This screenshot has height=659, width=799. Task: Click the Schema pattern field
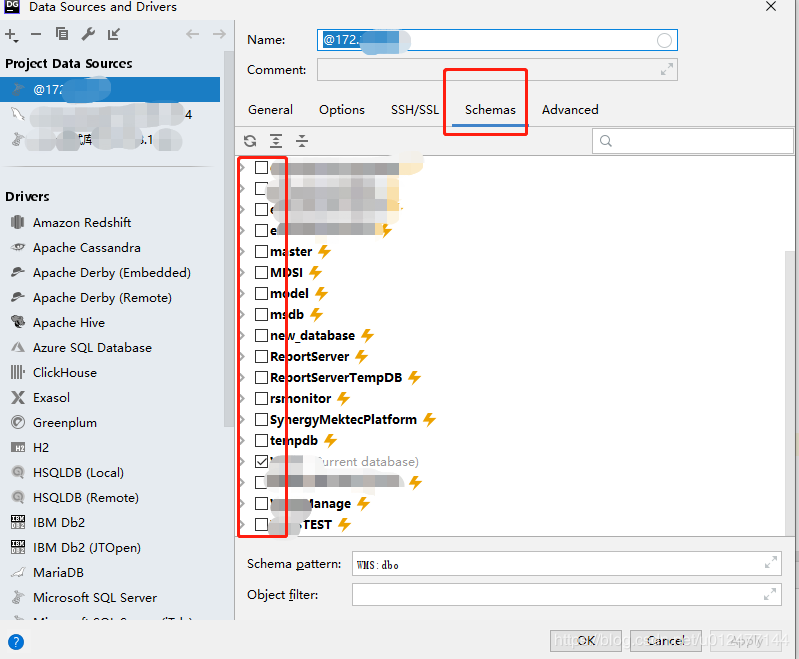pyautogui.click(x=566, y=563)
